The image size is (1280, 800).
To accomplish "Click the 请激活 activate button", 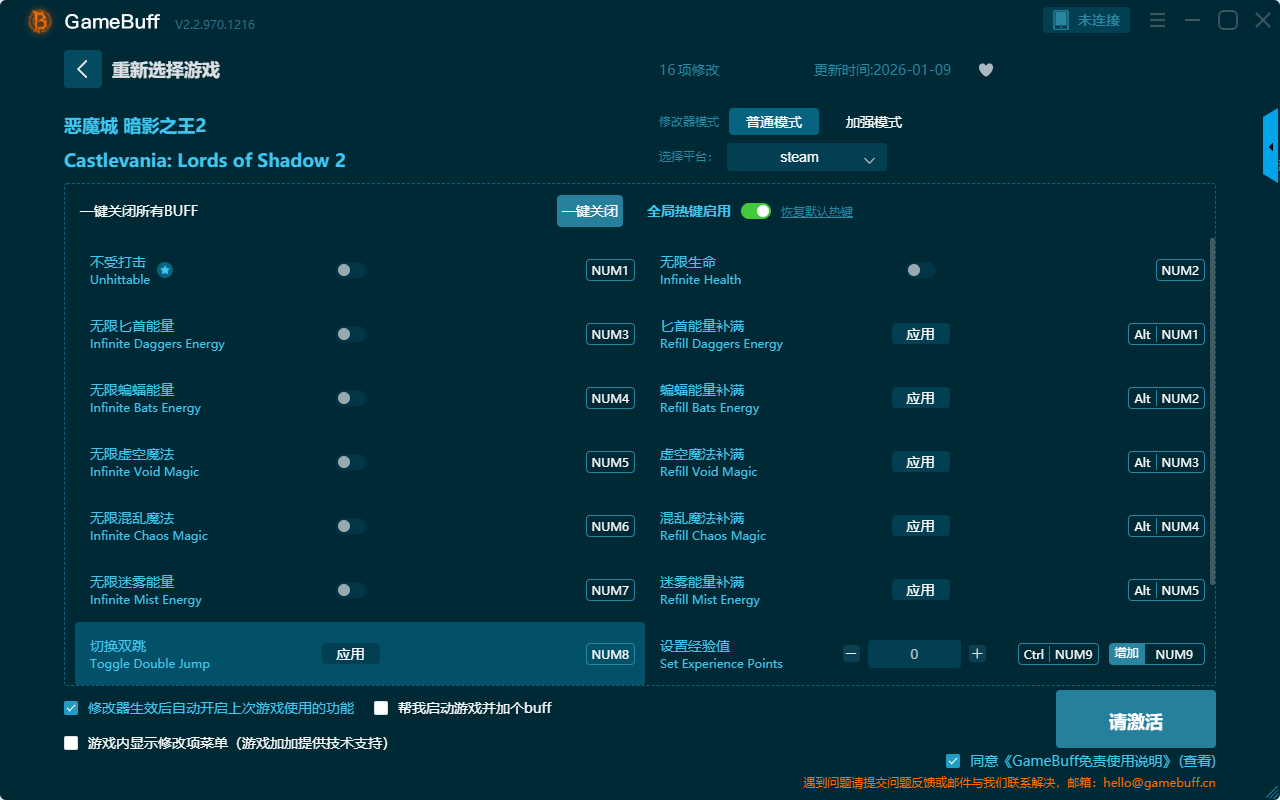I will [x=1135, y=719].
